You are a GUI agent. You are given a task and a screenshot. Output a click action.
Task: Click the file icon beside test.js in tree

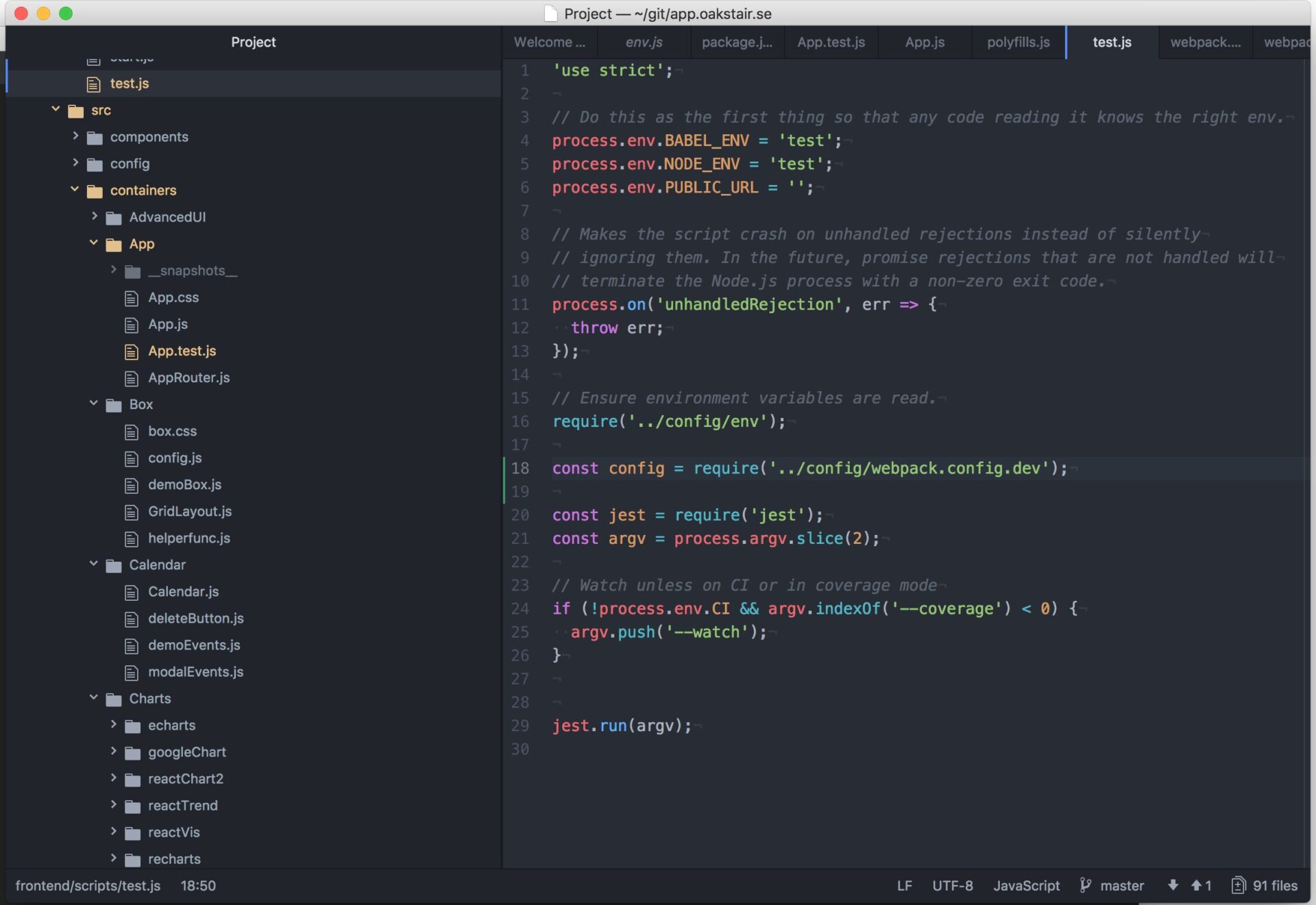click(94, 84)
